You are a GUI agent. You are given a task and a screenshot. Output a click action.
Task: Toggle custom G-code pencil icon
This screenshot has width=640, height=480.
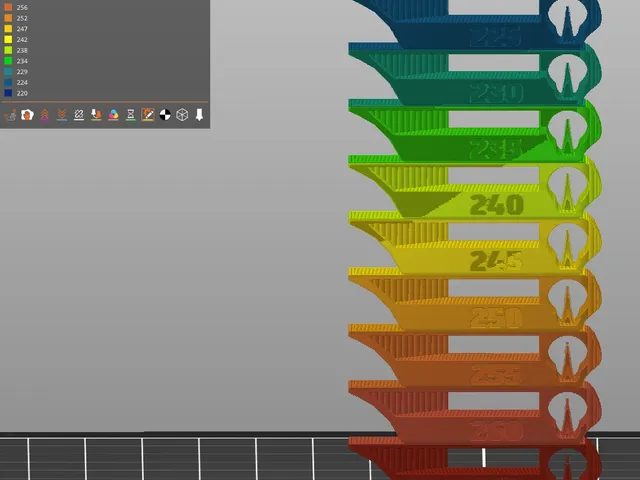point(148,115)
